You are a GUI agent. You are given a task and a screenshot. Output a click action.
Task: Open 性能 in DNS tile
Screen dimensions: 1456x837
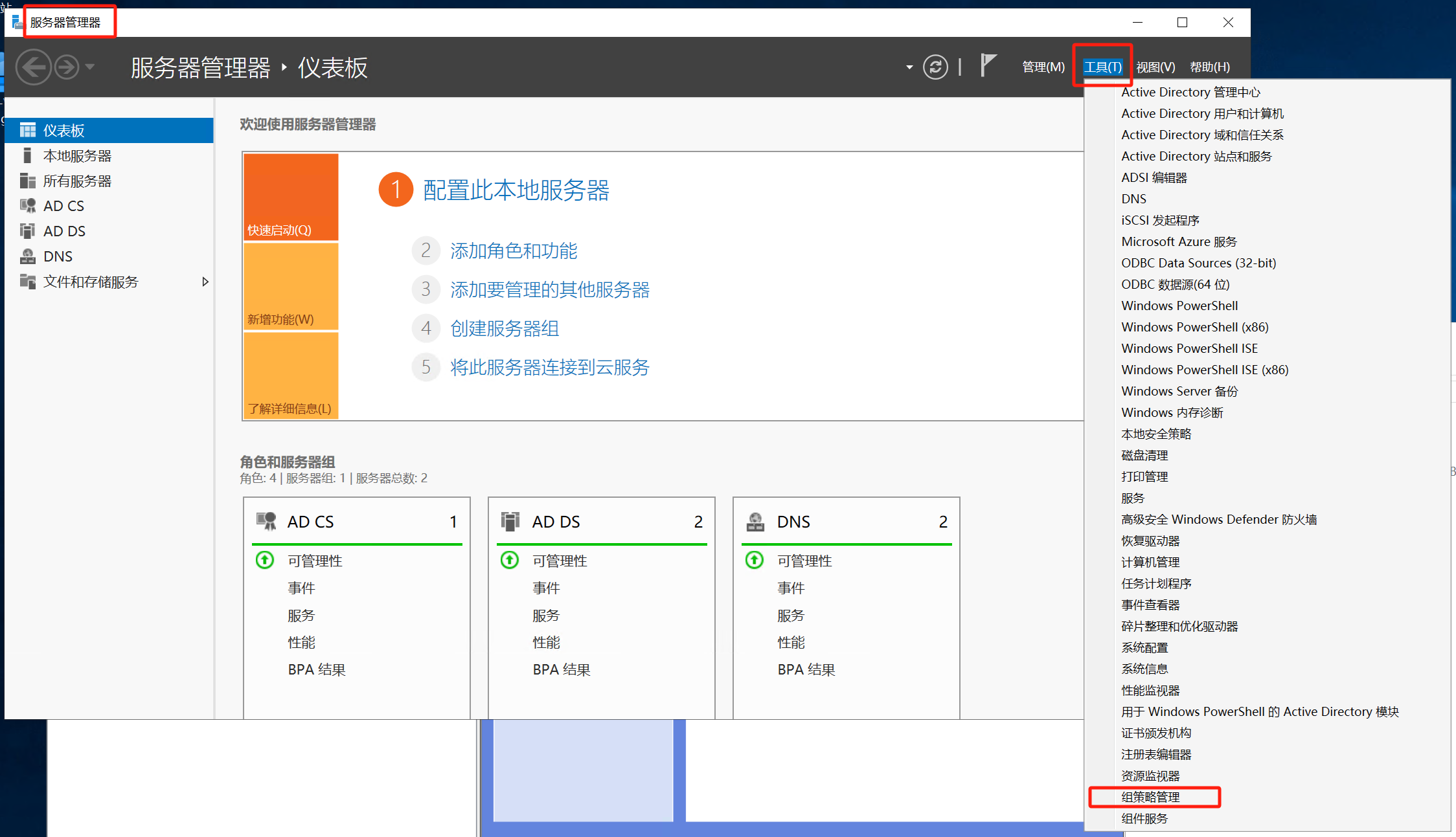pyautogui.click(x=791, y=642)
